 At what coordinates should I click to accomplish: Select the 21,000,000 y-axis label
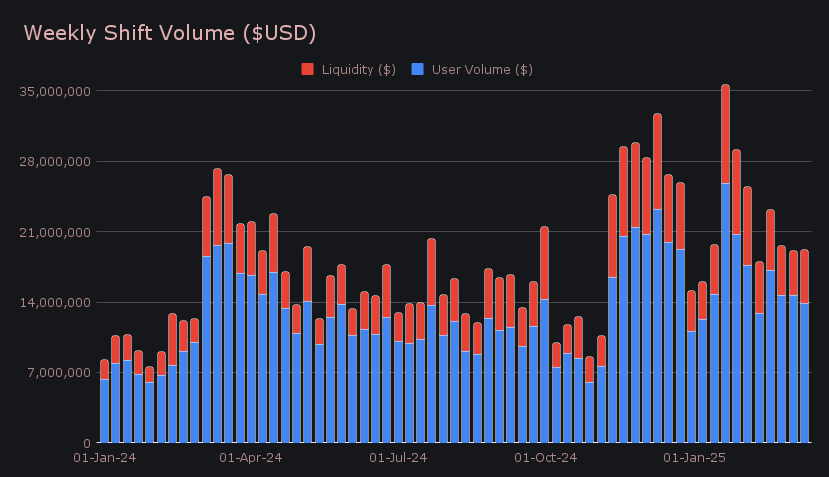[x=56, y=232]
